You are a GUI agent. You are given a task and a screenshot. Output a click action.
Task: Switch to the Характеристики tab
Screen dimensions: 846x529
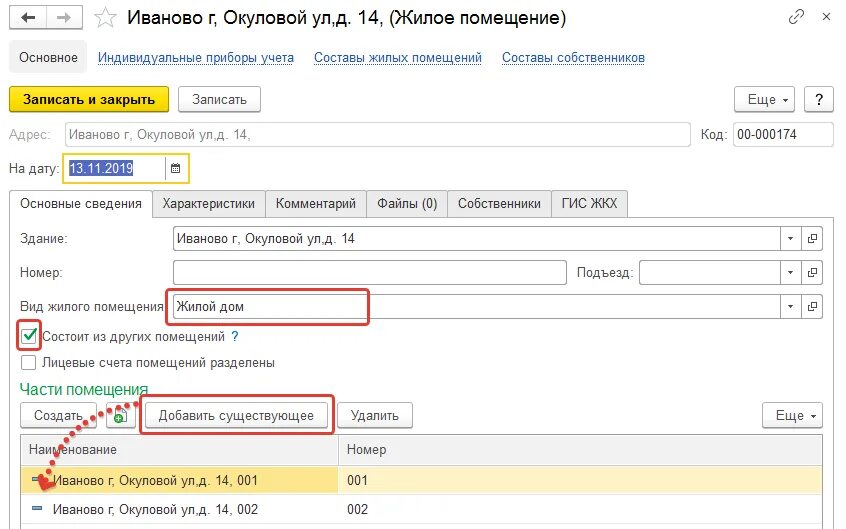pos(208,203)
